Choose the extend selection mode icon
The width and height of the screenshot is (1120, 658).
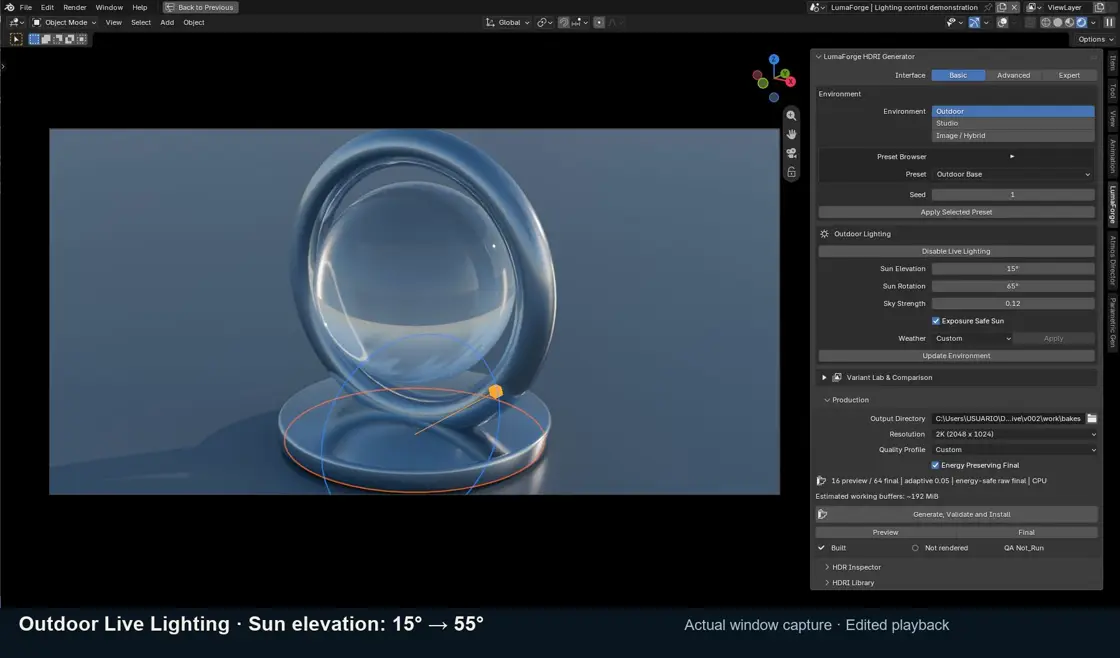pyautogui.click(x=46, y=39)
